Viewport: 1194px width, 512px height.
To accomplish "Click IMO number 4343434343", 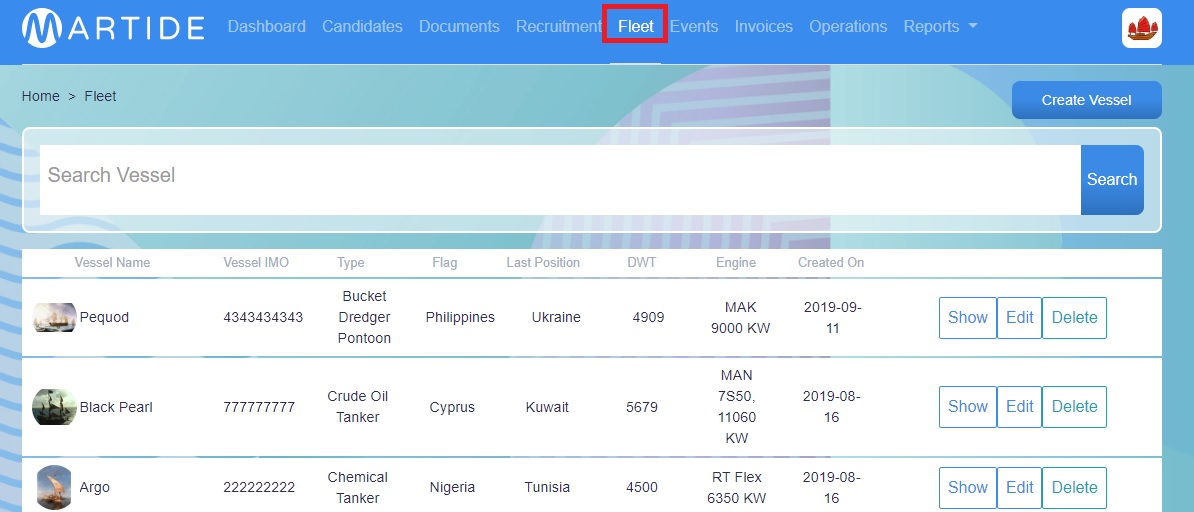I will (263, 318).
